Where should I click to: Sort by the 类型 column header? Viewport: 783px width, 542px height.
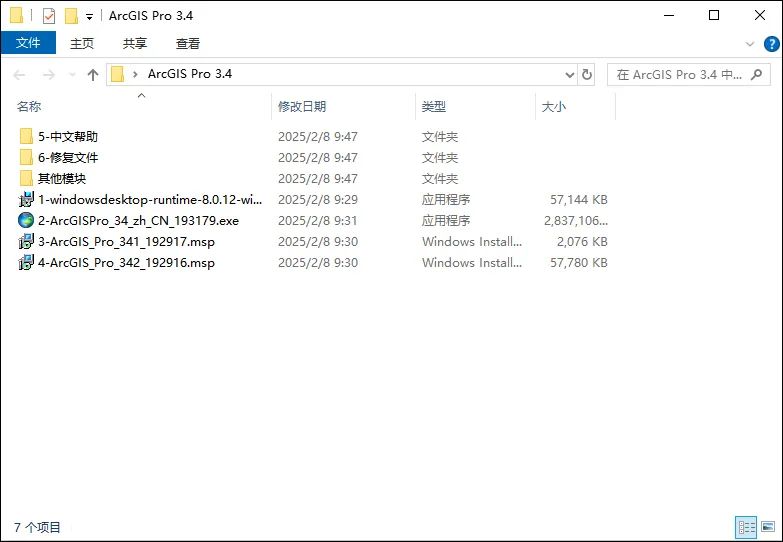tap(433, 106)
